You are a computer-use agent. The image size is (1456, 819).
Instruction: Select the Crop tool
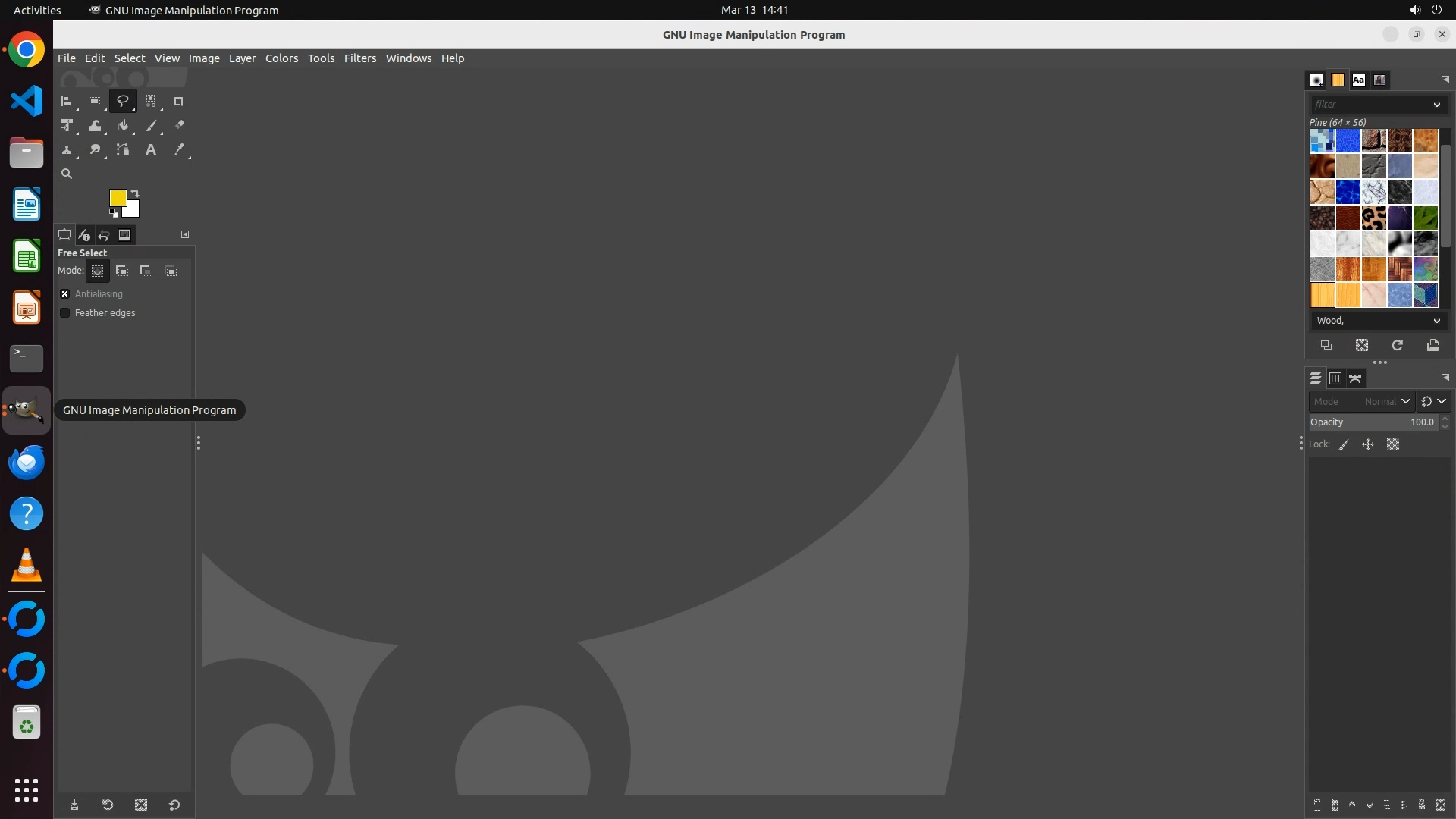point(179,101)
